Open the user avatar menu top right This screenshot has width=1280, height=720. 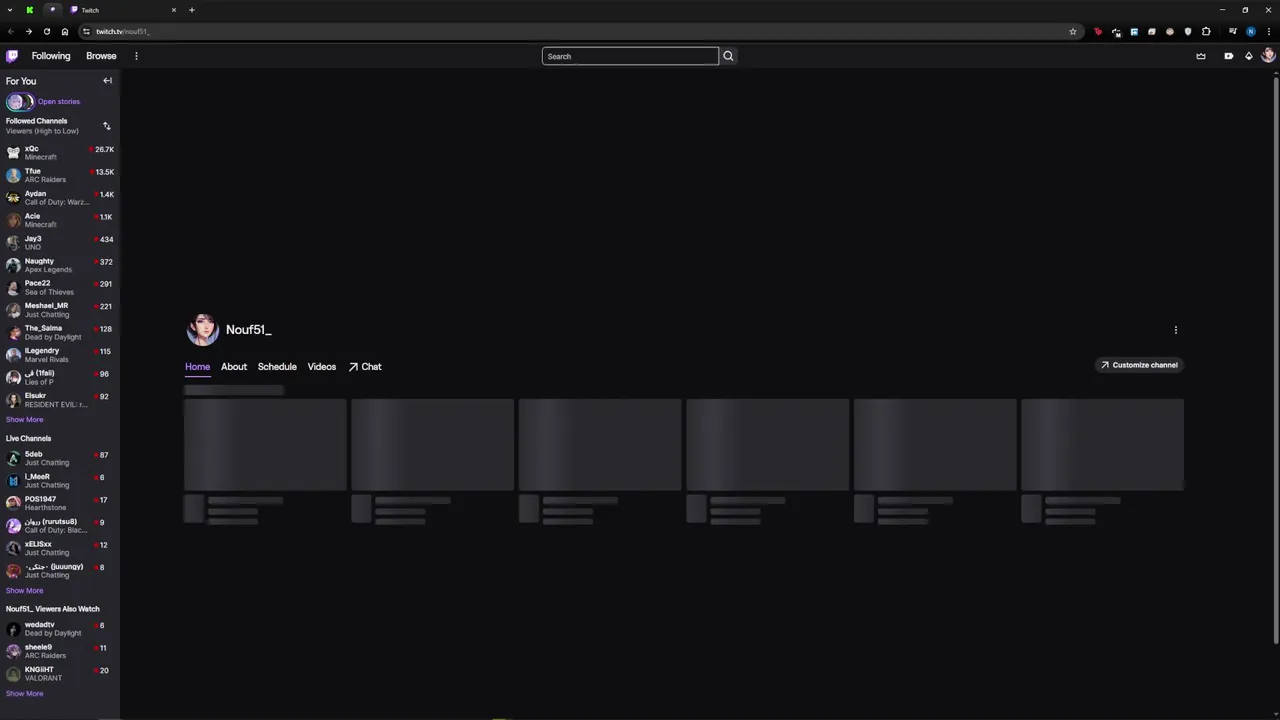tap(1268, 56)
